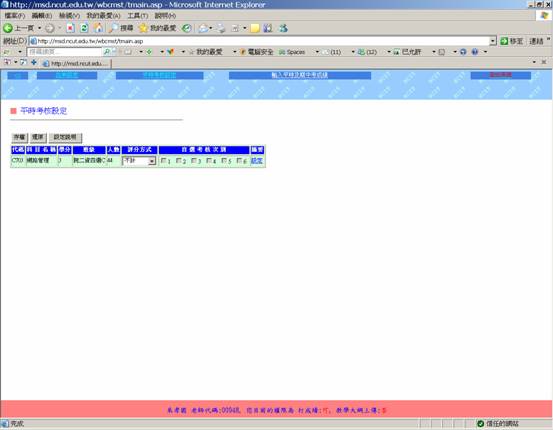
Task: Click the History clock icon
Action: 187,28
